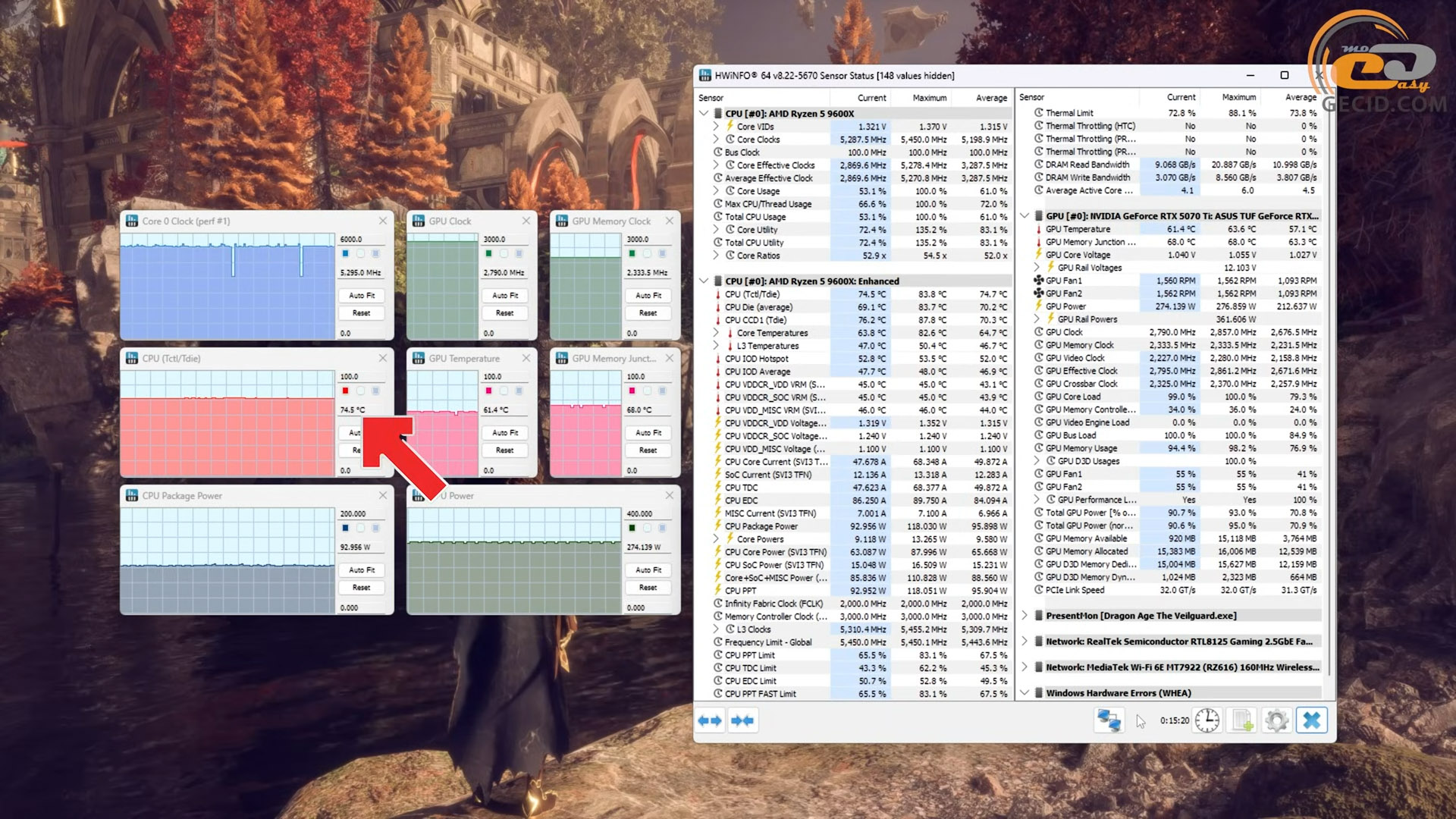The image size is (1456, 819).
Task: Toggle the round option in Core 0 Clock graph
Action: 360,253
